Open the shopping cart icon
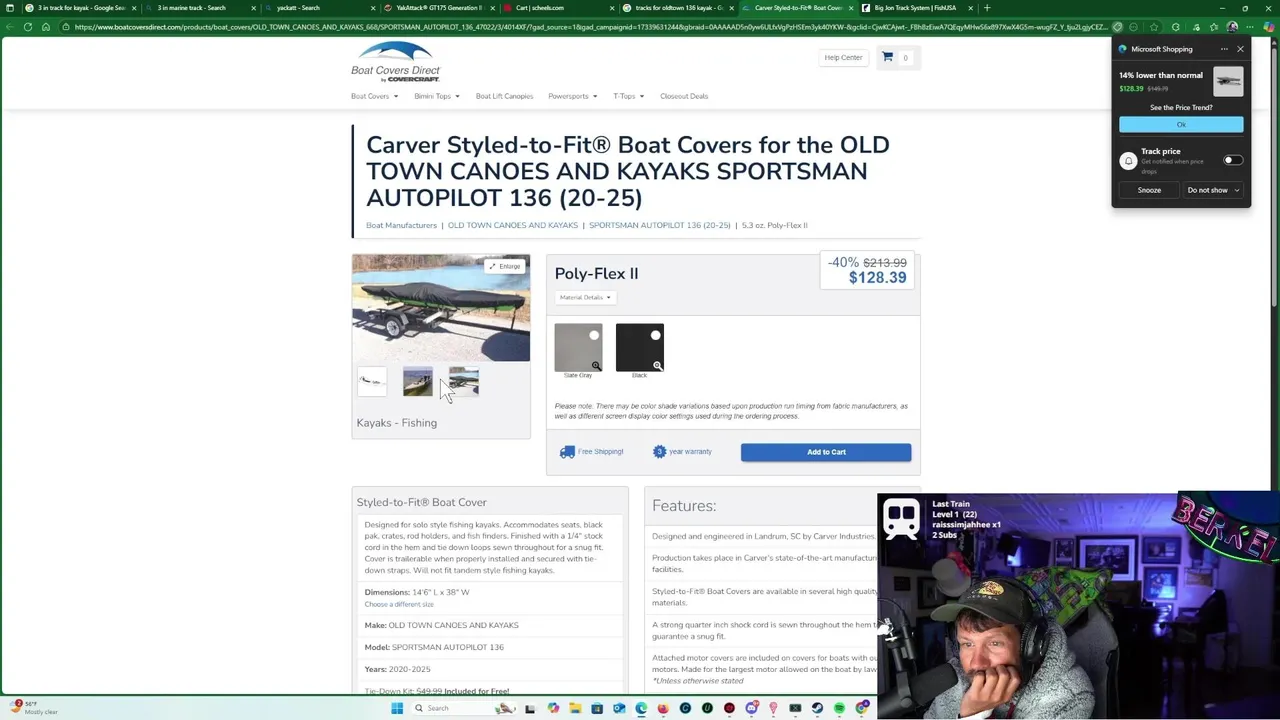Screen dimensions: 1280x720 click(x=887, y=57)
